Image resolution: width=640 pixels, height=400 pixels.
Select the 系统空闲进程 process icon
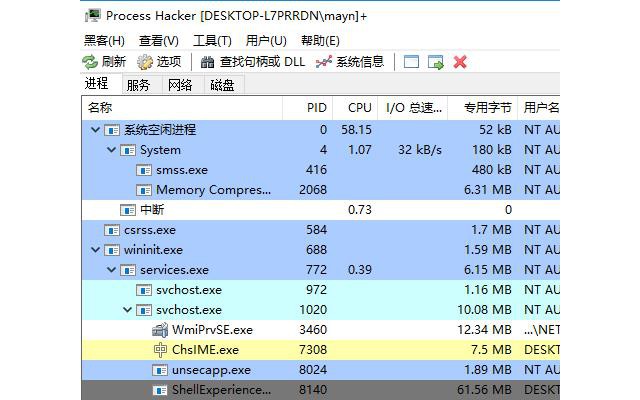(x=112, y=130)
